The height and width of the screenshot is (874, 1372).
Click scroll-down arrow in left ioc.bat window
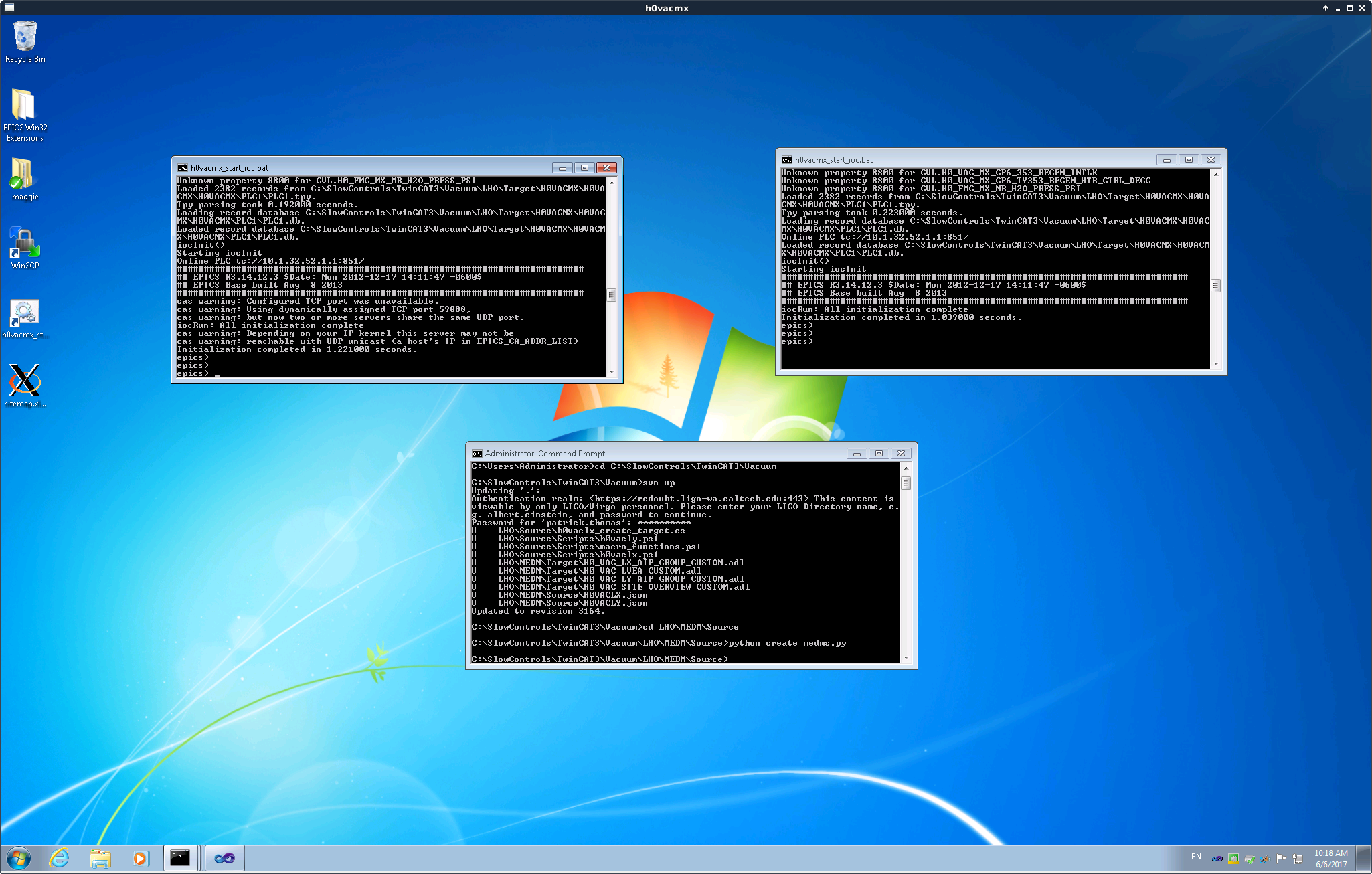[611, 372]
